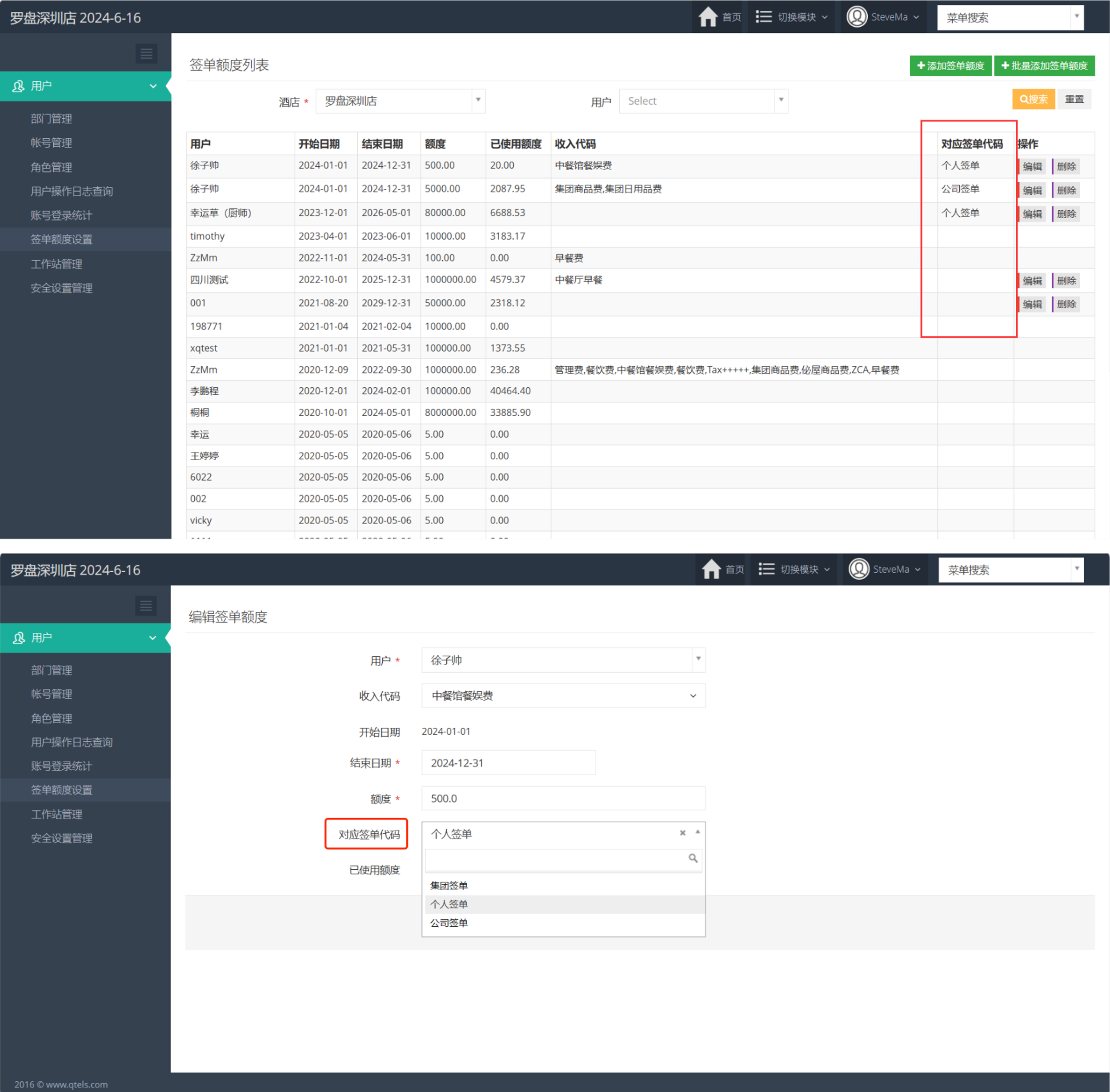Open 用户操作日志查询 in top window sidebar
Image resolution: width=1110 pixels, height=1092 pixels.
(x=72, y=192)
